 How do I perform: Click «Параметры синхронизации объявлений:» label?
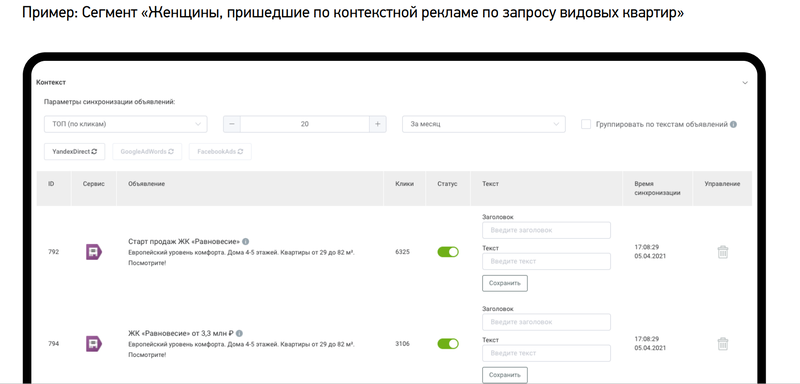110,102
